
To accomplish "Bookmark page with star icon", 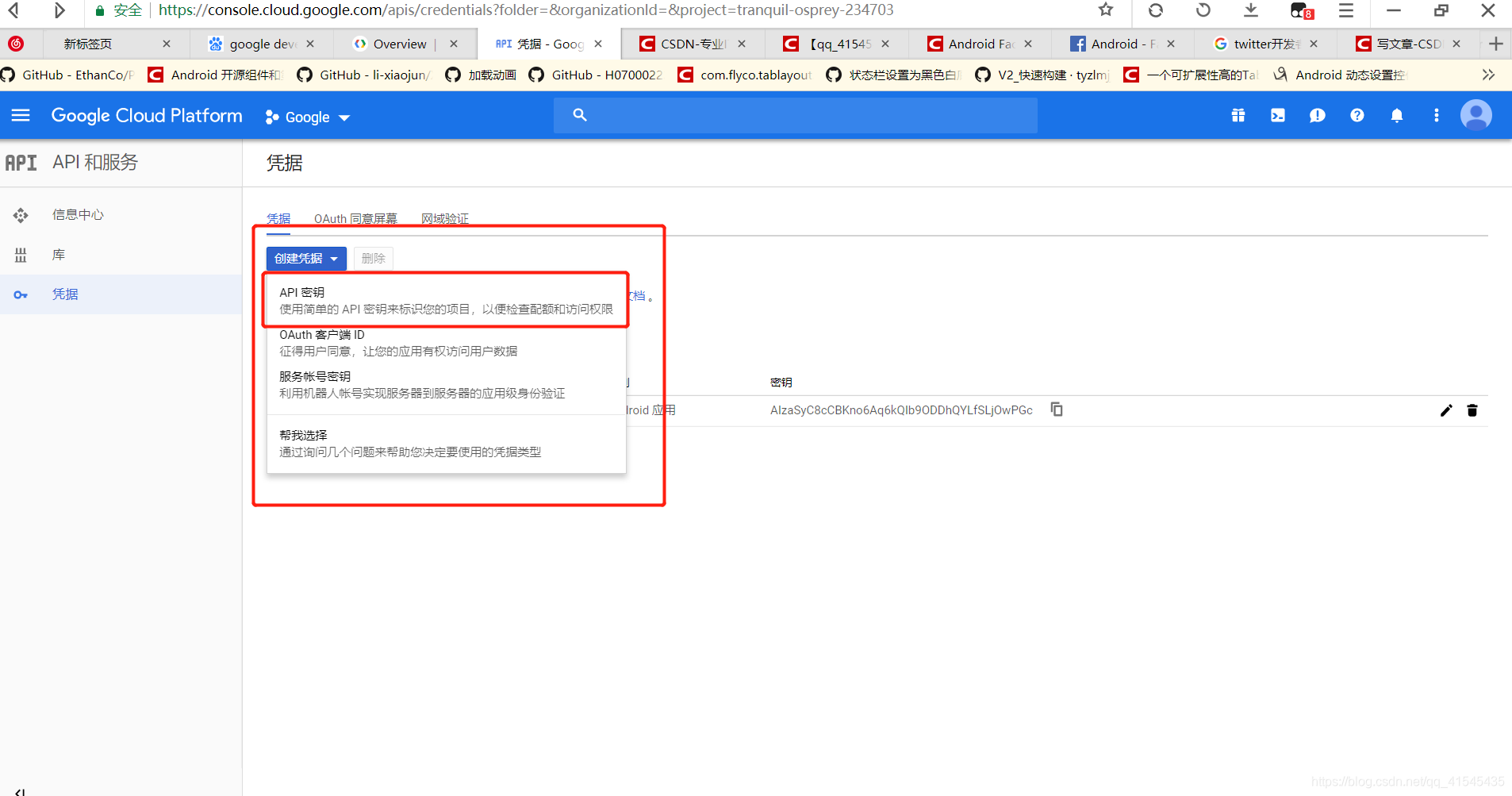I will (x=1106, y=10).
